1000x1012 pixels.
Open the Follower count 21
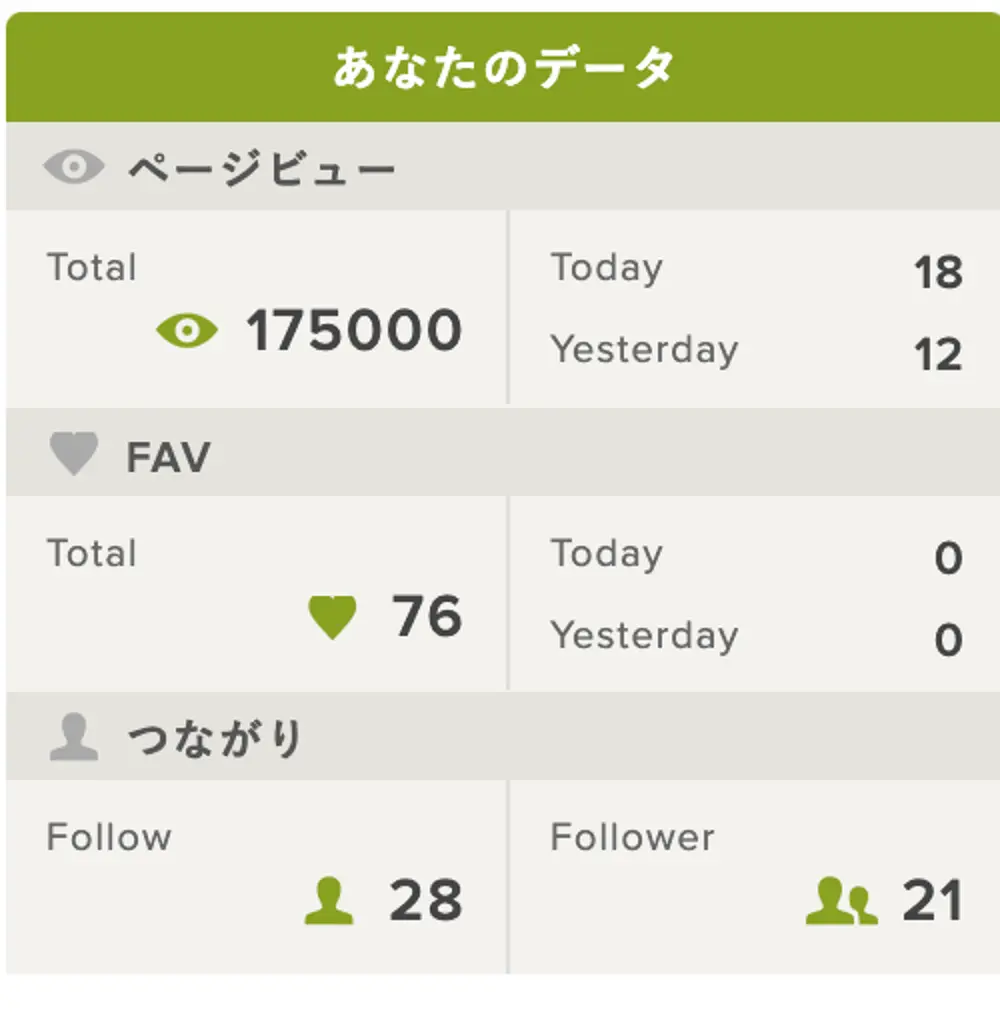[x=932, y=901]
